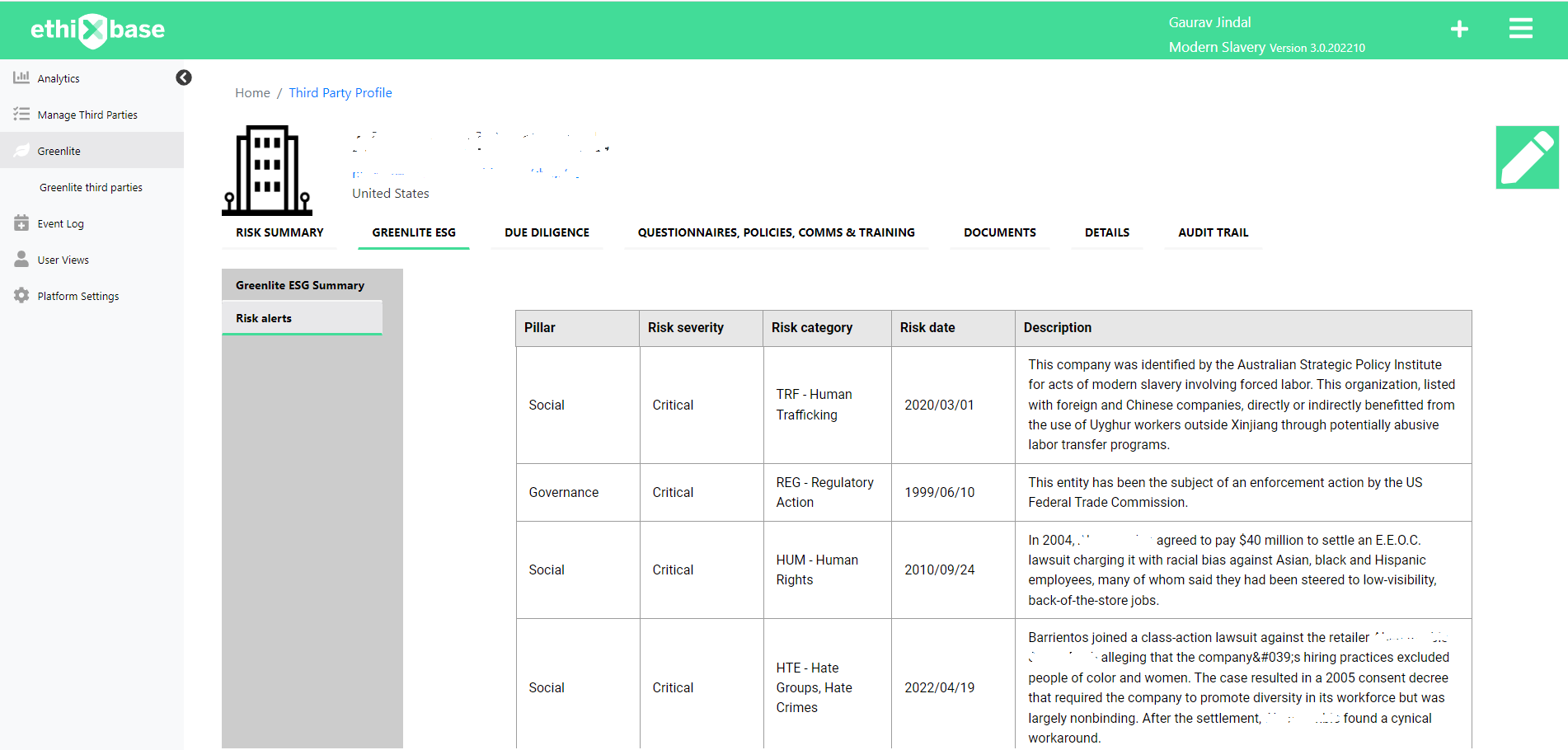Open Platform Settings gear icon
Screen dimensions: 1568x750
pyautogui.click(x=21, y=295)
